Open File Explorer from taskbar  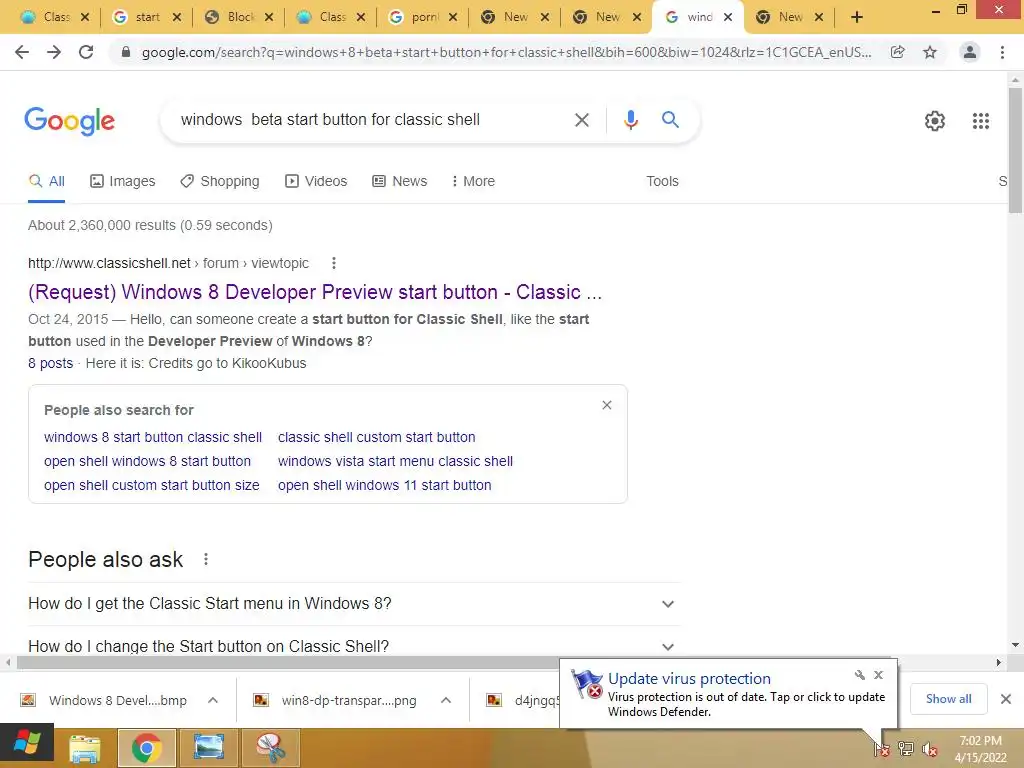85,748
